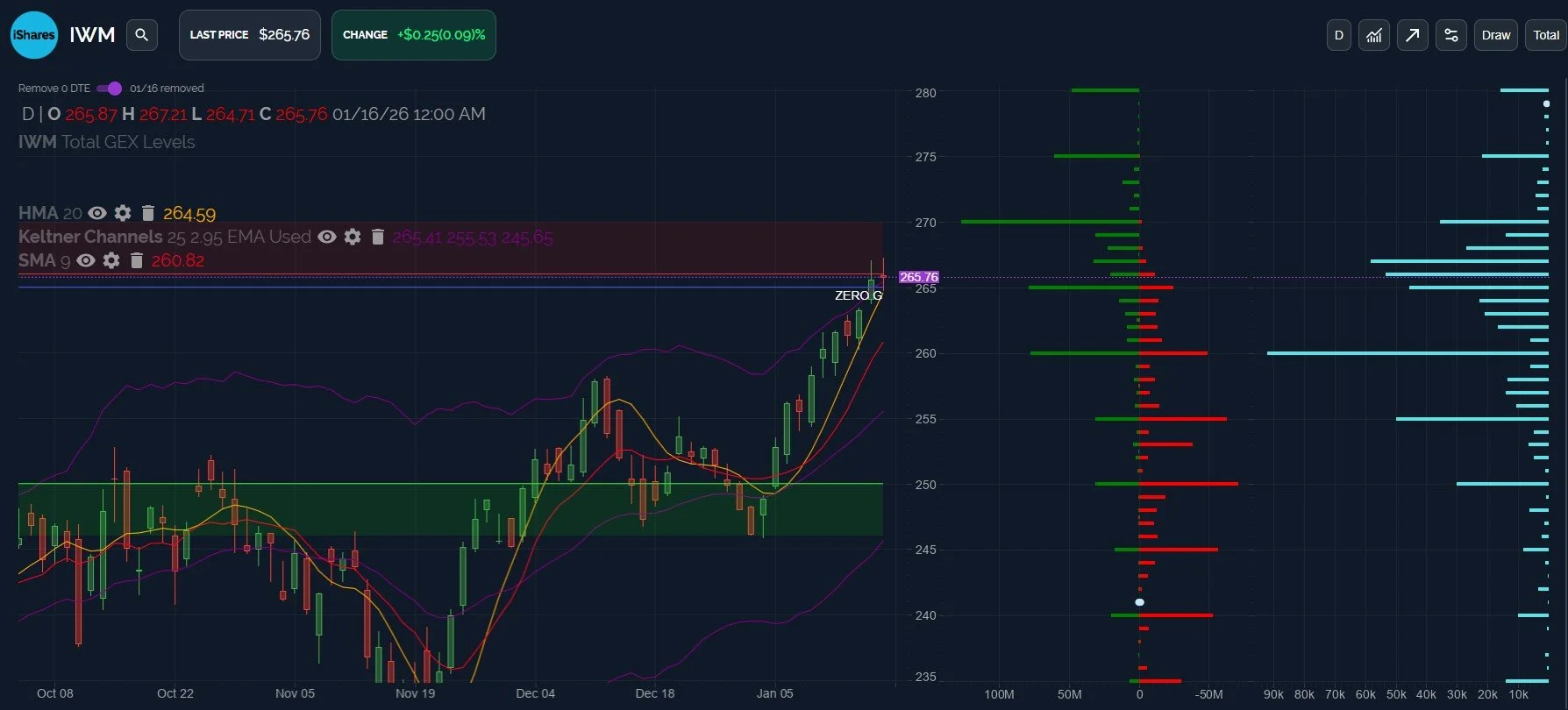The image size is (1568, 710).
Task: Hide the Keltner Channels indicator
Action: pos(327,237)
